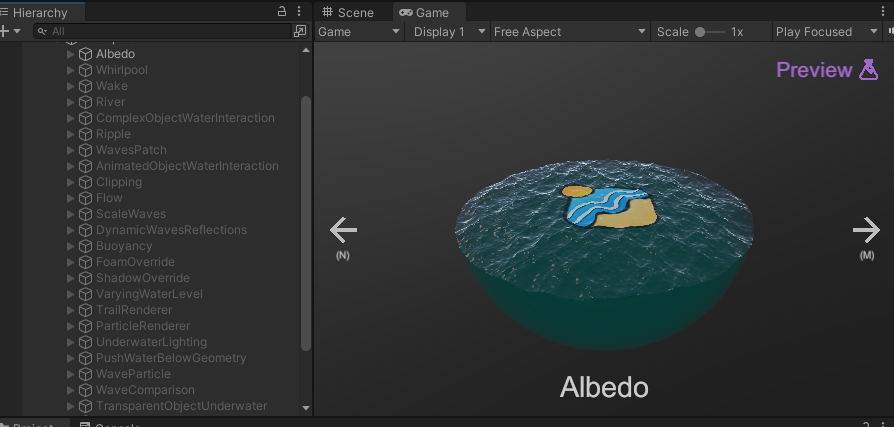This screenshot has width=894, height=427.
Task: Click the cube icon next to Ripple
Action: point(86,134)
